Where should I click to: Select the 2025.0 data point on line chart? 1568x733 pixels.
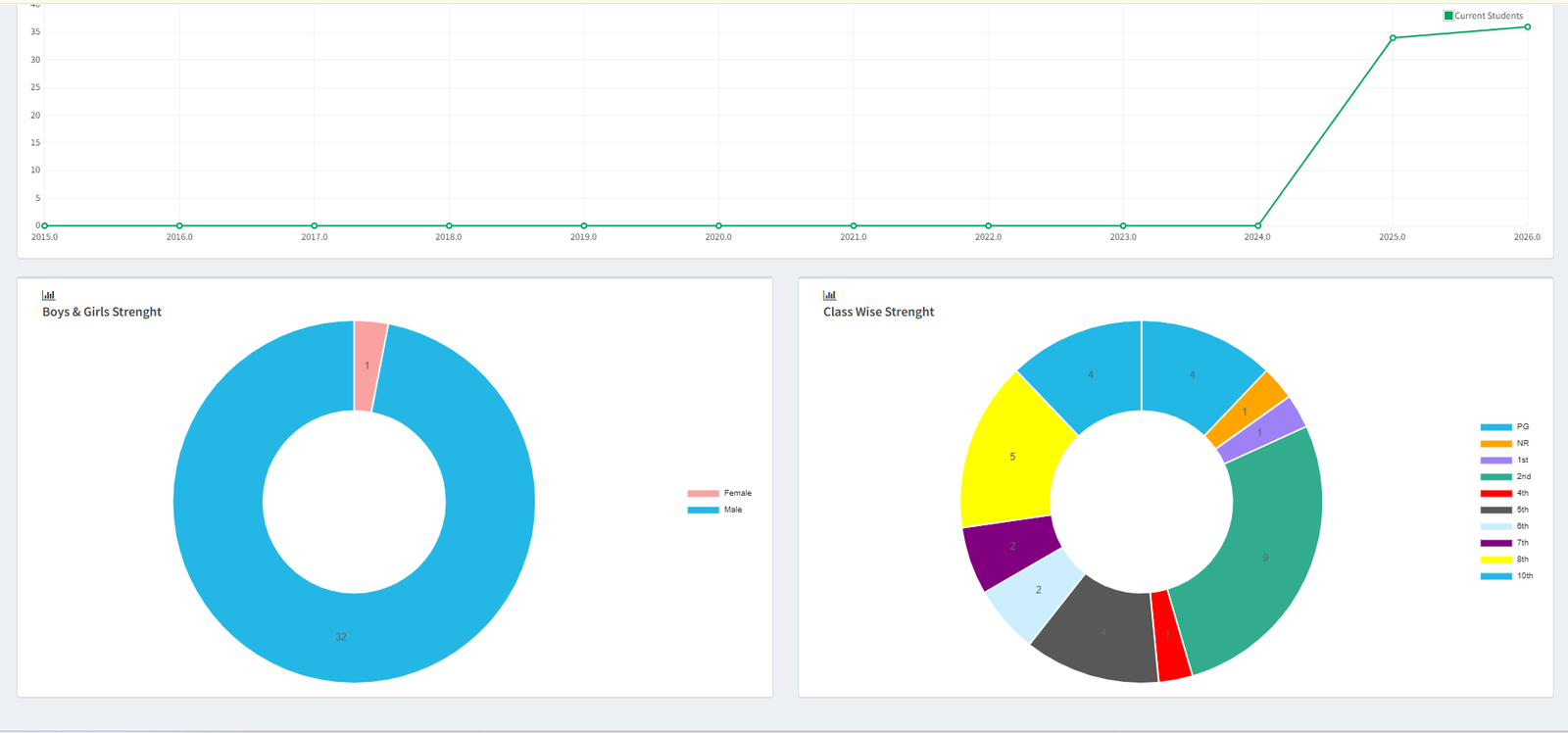click(x=1393, y=38)
